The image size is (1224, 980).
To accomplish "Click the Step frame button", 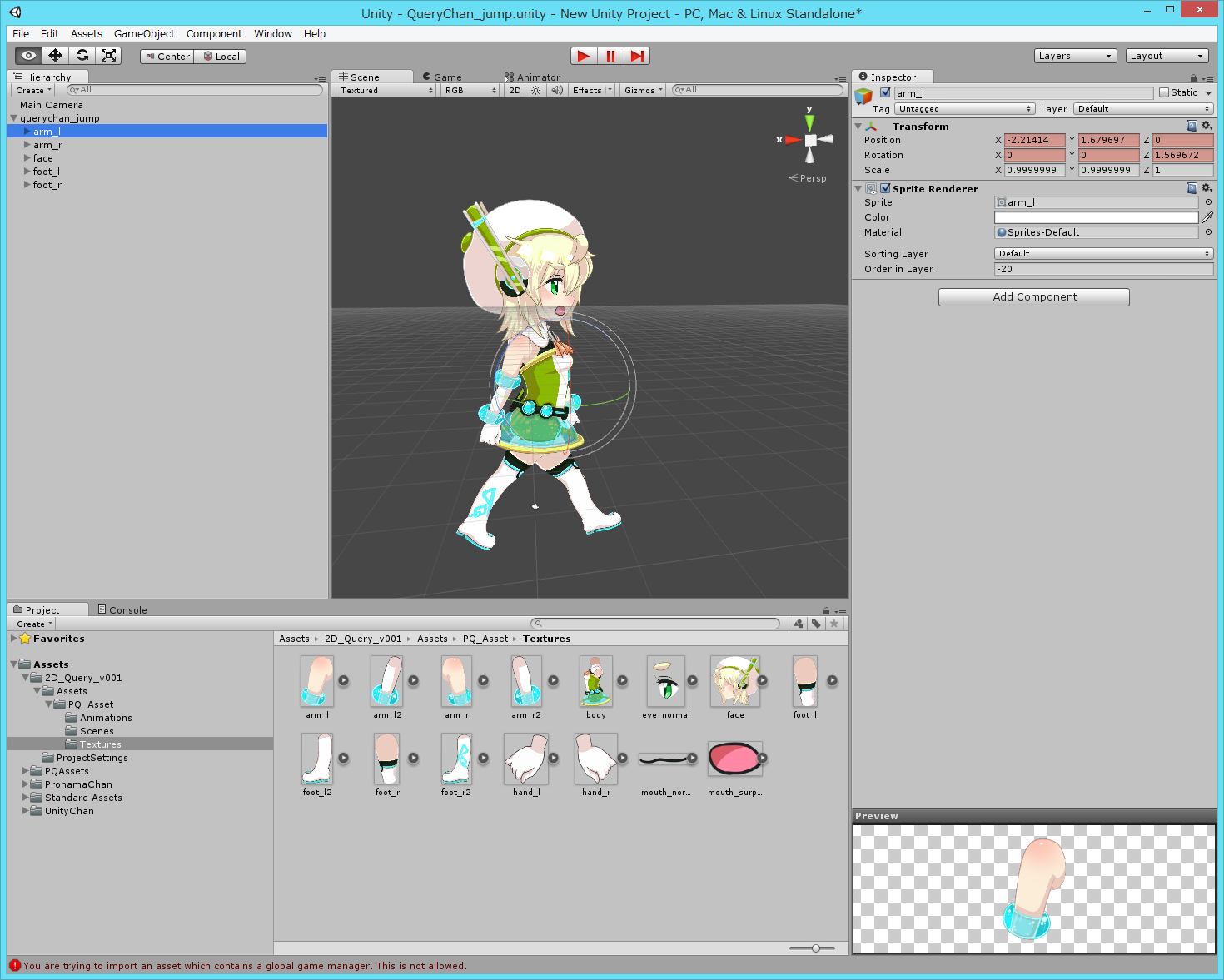I will pos(637,56).
